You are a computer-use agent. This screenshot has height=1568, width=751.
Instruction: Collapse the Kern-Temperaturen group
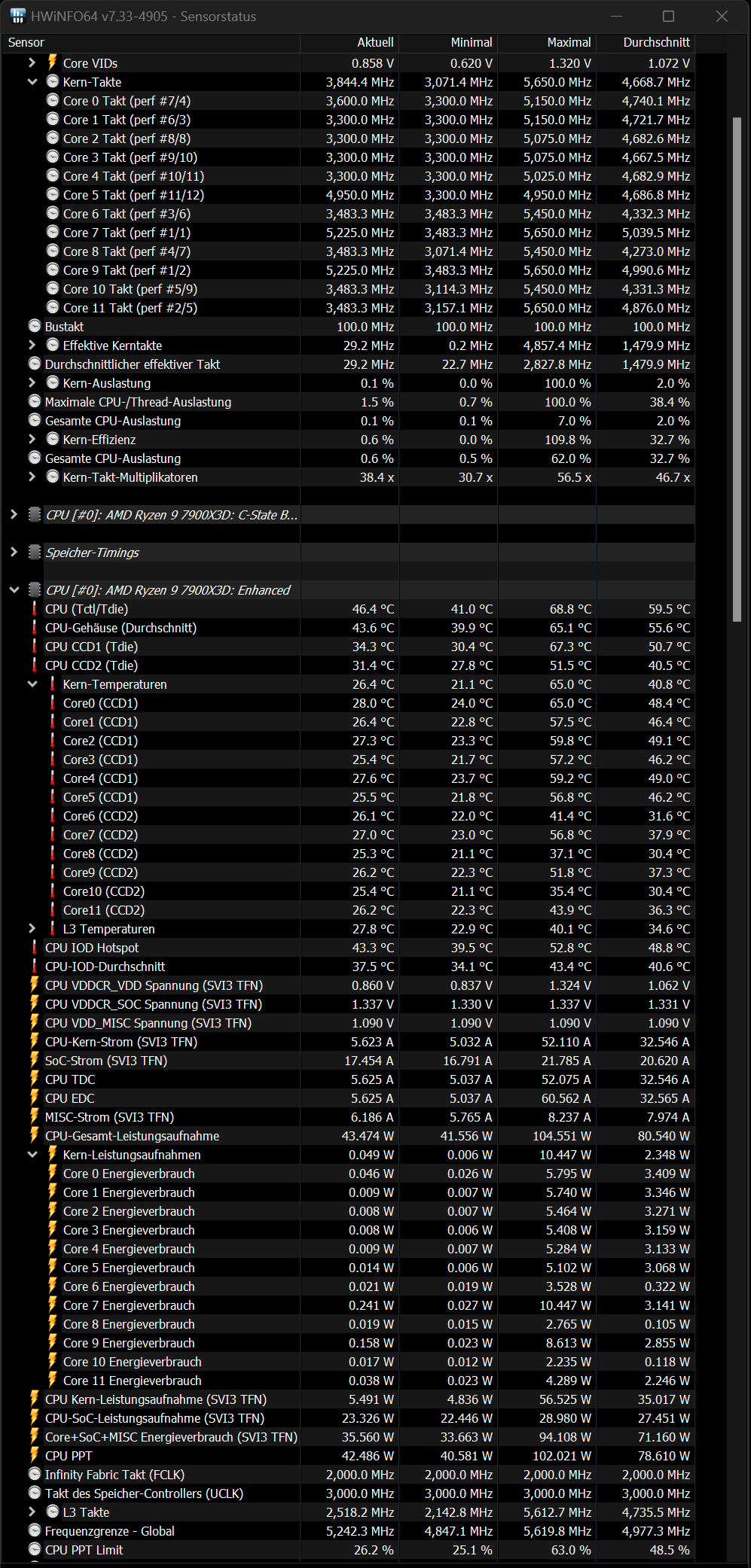[x=32, y=684]
